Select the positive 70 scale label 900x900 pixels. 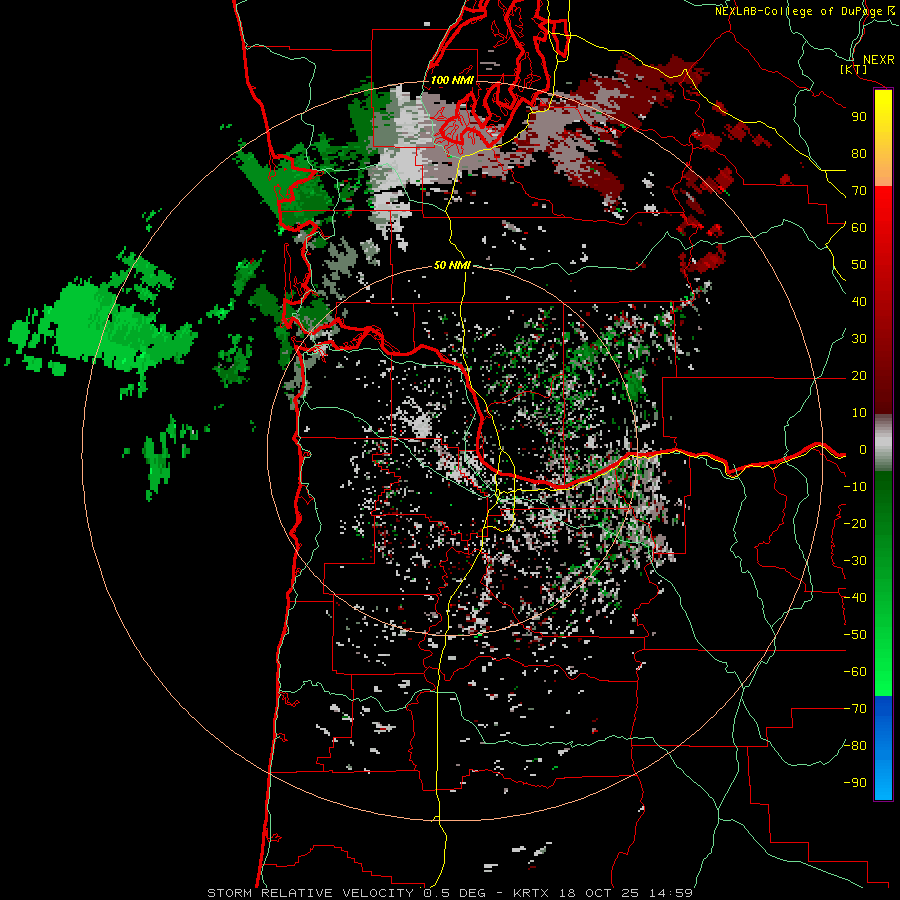[x=859, y=191]
